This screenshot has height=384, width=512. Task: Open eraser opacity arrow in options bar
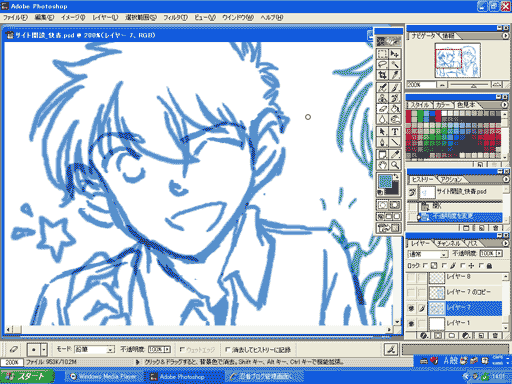168,349
